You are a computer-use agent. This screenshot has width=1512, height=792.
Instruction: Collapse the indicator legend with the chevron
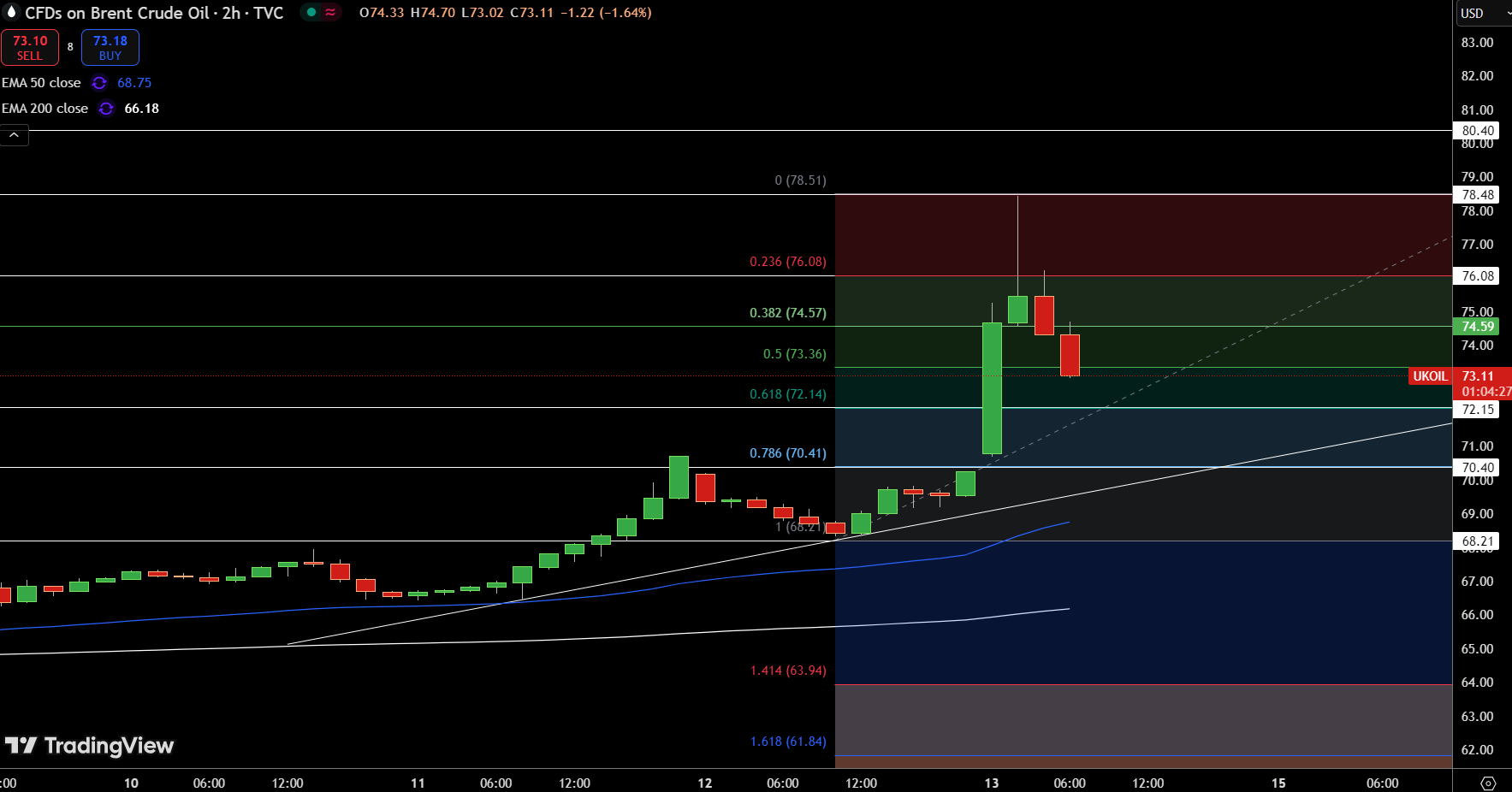[x=15, y=135]
